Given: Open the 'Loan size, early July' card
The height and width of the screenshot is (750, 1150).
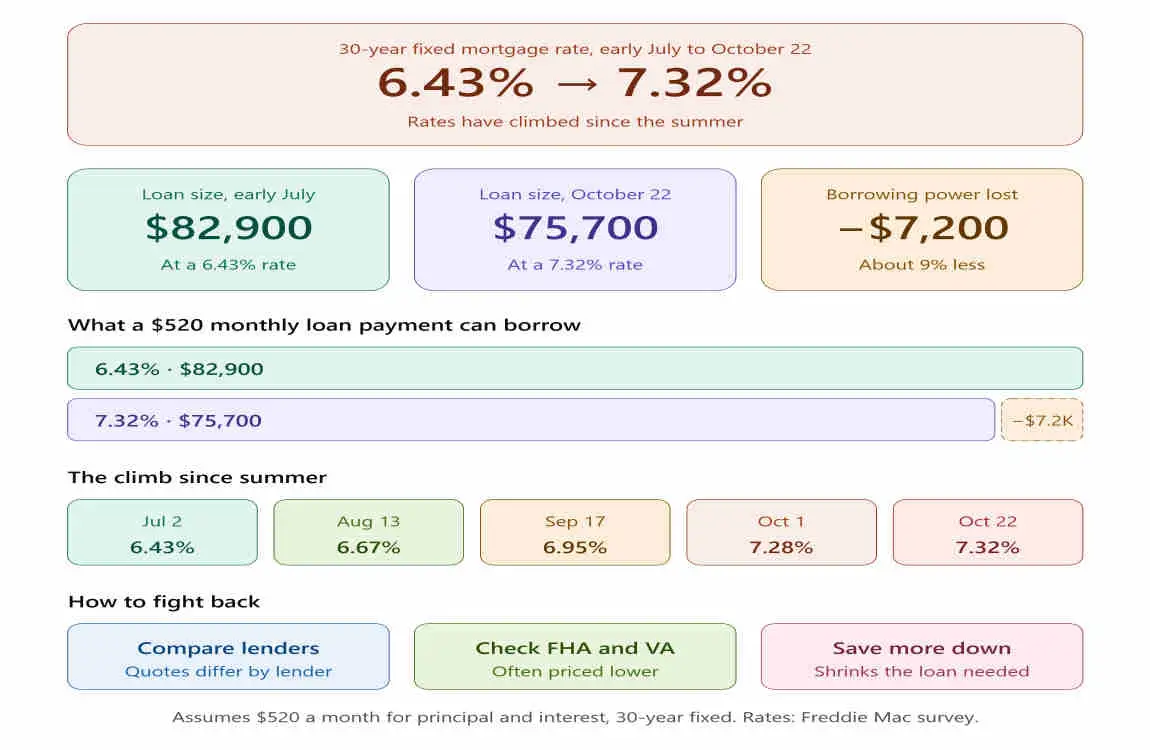Looking at the screenshot, I should tap(228, 229).
